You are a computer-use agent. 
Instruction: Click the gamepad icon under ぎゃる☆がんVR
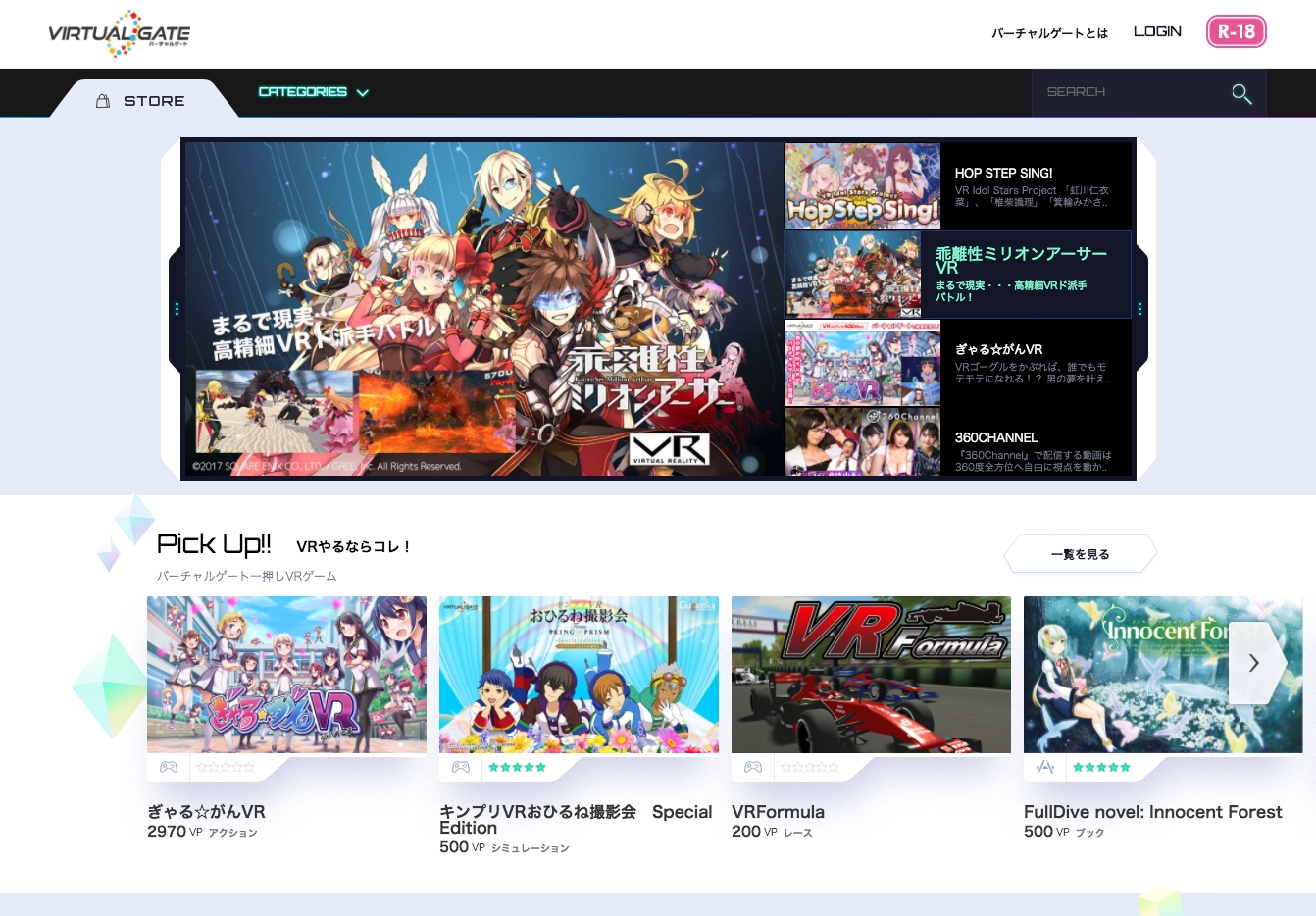coord(169,767)
